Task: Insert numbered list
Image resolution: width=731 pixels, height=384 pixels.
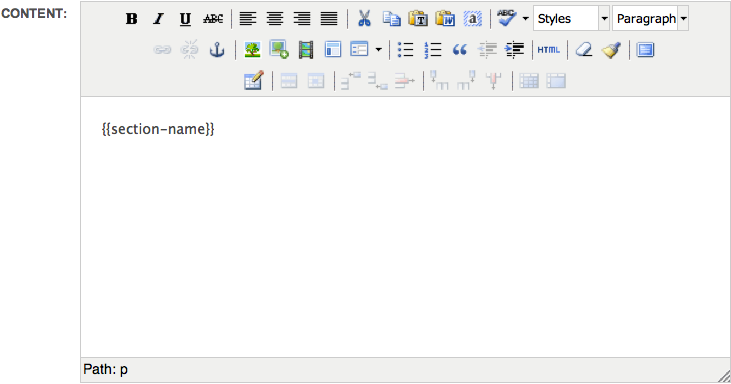Action: [x=433, y=50]
